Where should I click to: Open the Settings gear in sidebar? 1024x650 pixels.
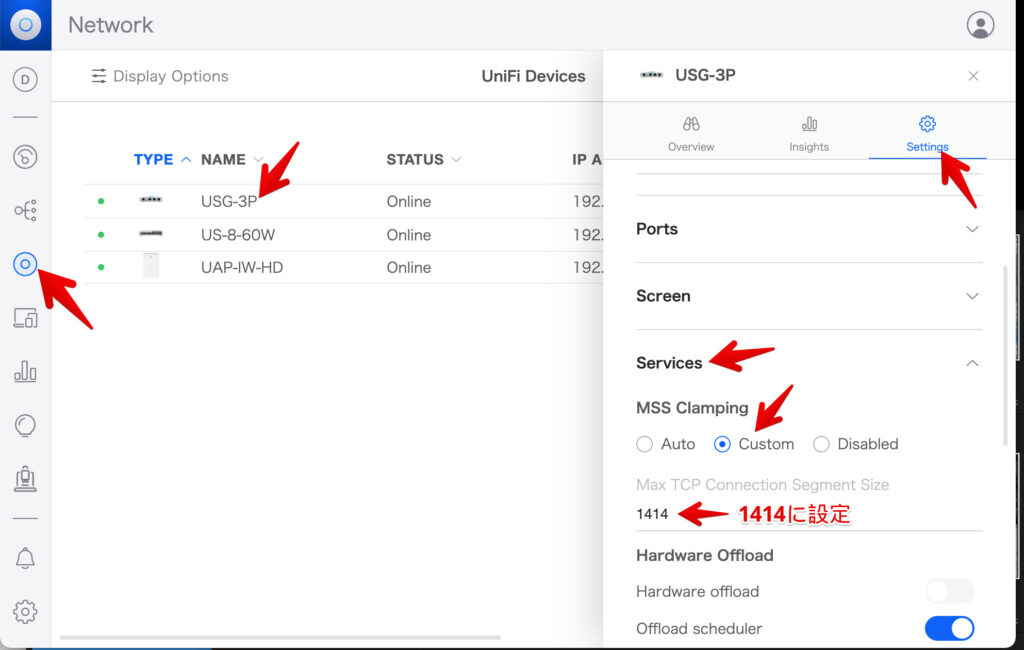(x=25, y=612)
